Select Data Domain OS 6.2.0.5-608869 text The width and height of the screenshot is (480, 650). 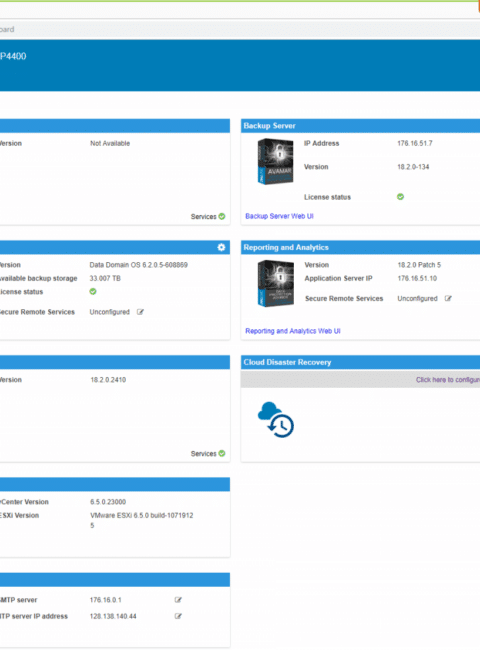pyautogui.click(x=138, y=265)
